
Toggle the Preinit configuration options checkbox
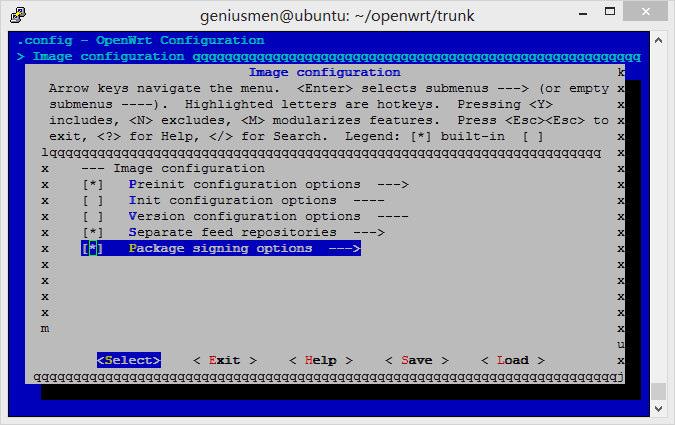[x=93, y=185]
